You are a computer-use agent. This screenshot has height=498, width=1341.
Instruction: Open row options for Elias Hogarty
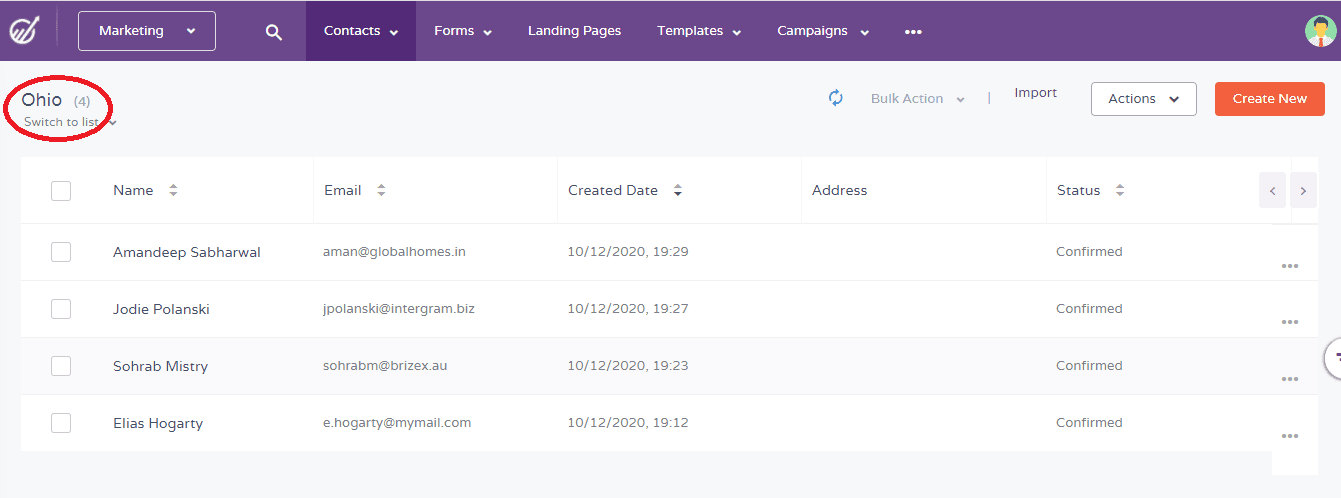click(x=1289, y=436)
